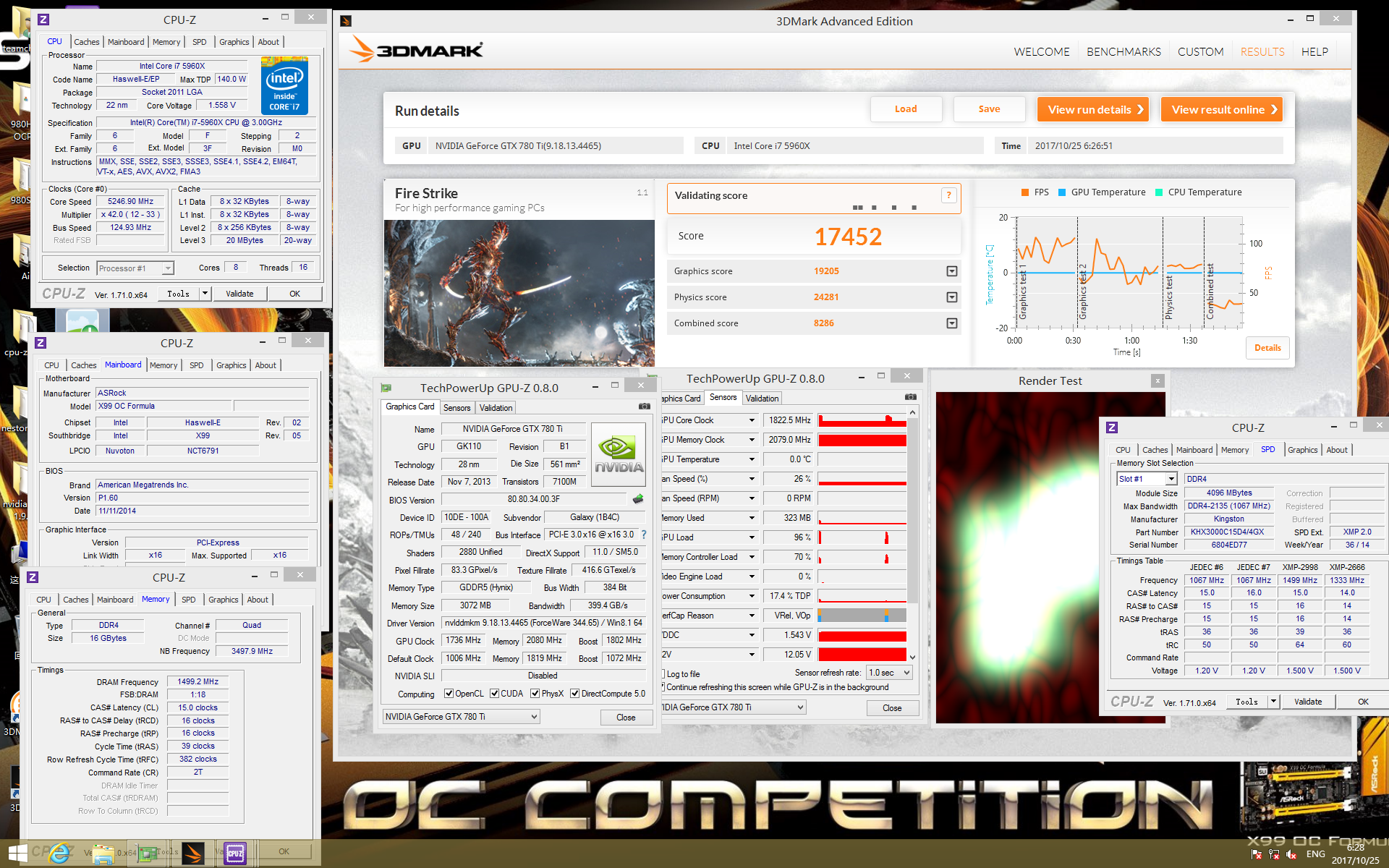Expand the Graphics score details
The width and height of the screenshot is (1389, 868).
click(x=952, y=271)
